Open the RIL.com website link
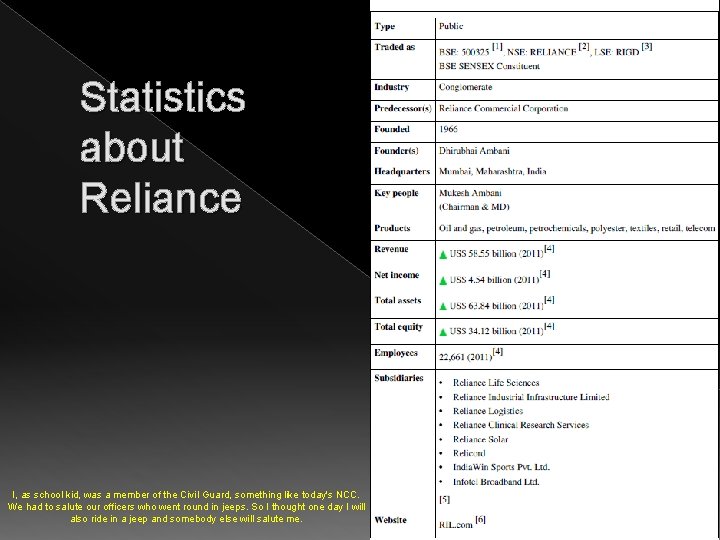This screenshot has width=720, height=540. pos(456,524)
